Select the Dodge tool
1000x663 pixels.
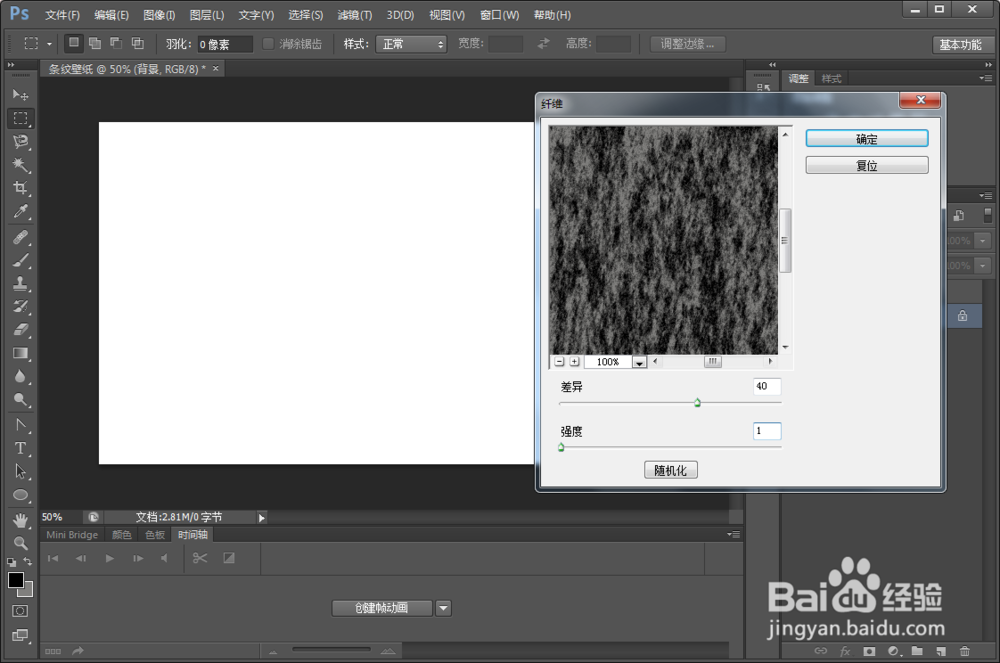pos(20,400)
